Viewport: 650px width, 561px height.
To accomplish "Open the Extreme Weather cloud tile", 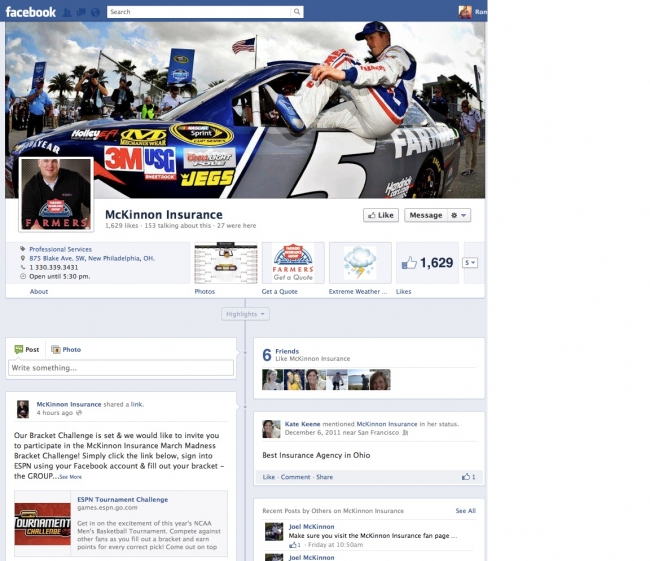I will click(x=360, y=263).
